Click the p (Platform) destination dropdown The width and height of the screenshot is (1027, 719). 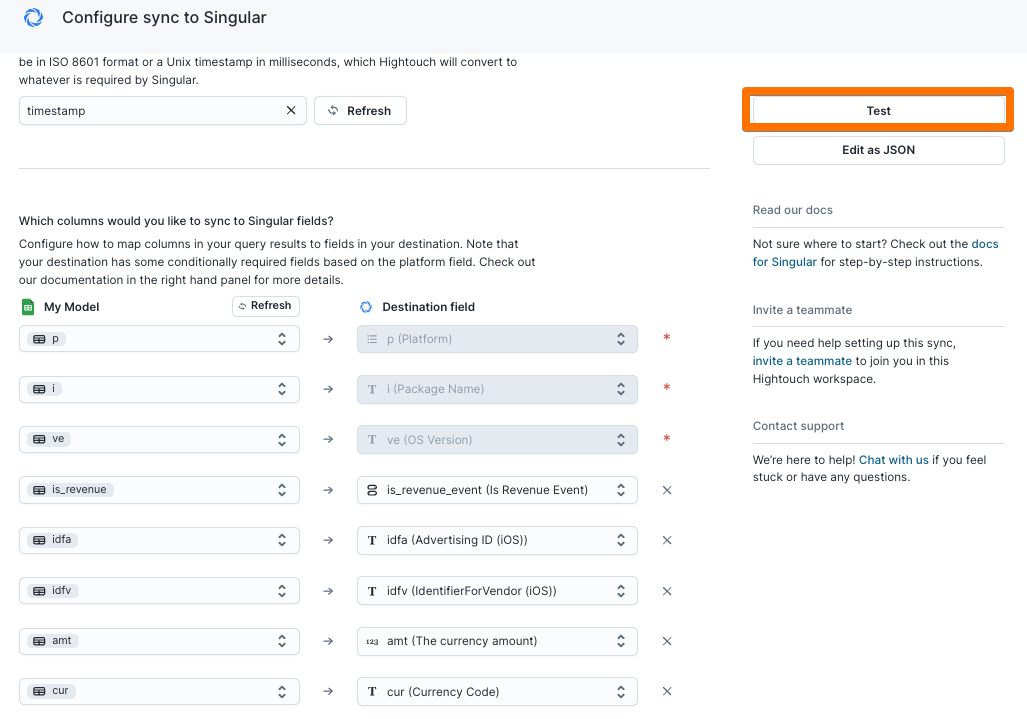[x=497, y=339]
